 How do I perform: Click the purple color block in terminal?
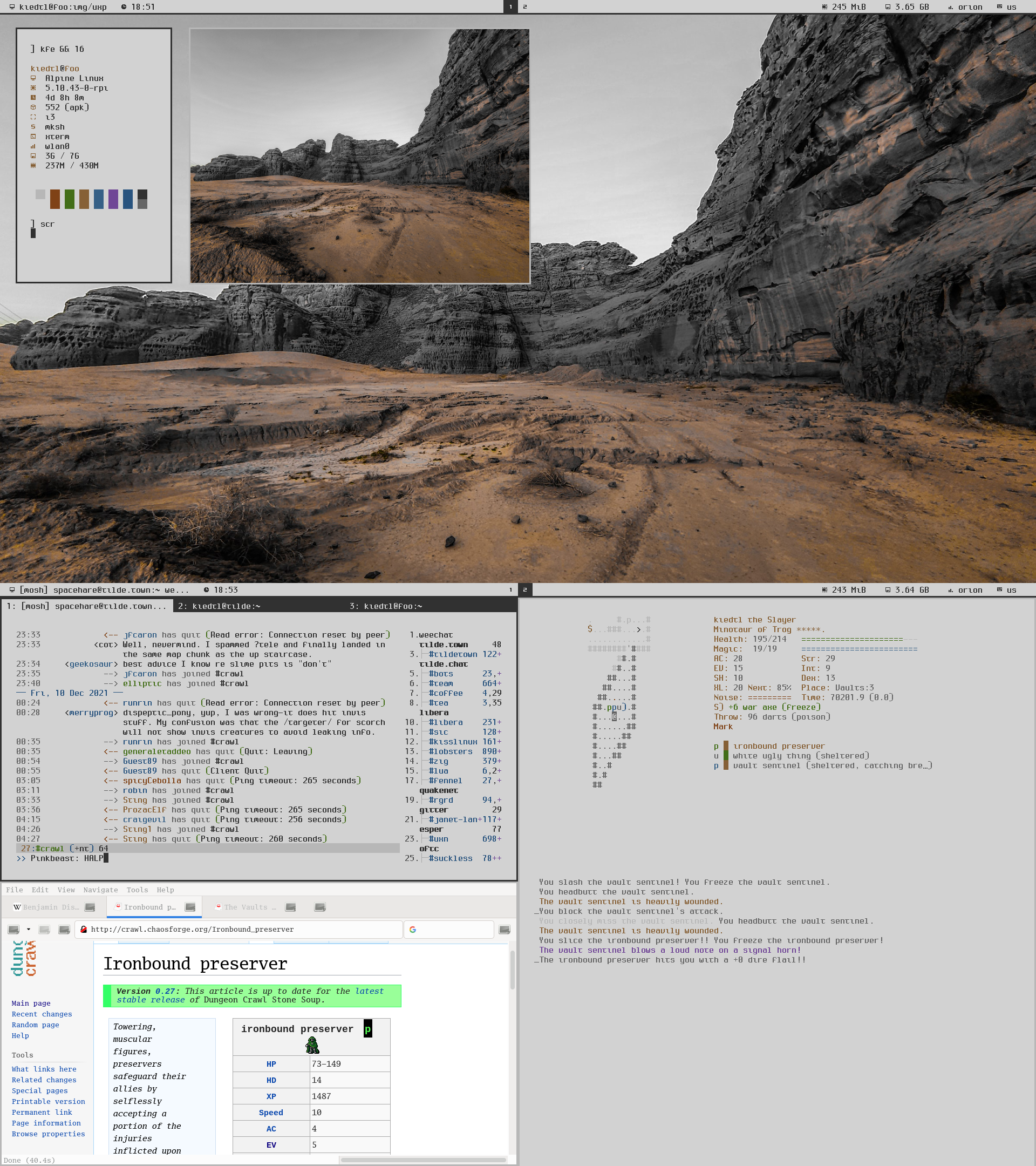coord(113,199)
